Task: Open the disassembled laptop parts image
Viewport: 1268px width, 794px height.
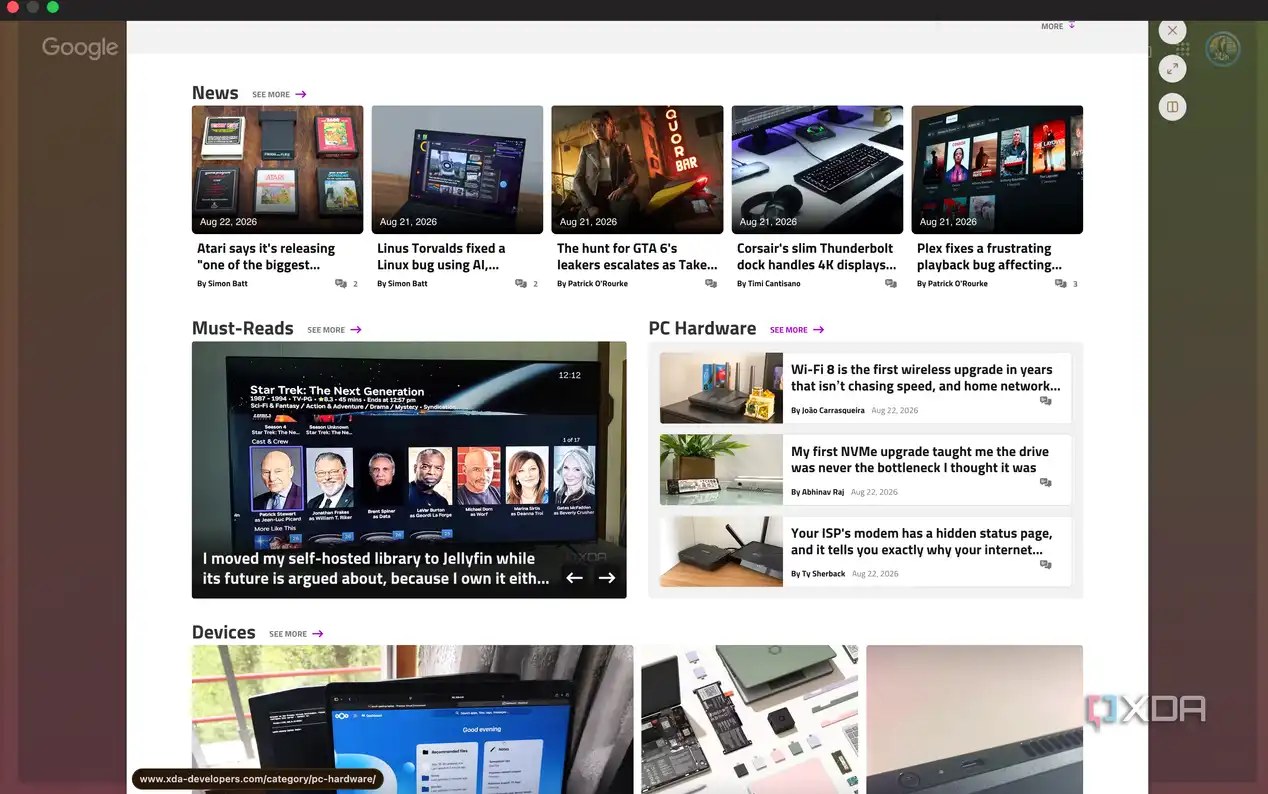Action: pos(750,719)
